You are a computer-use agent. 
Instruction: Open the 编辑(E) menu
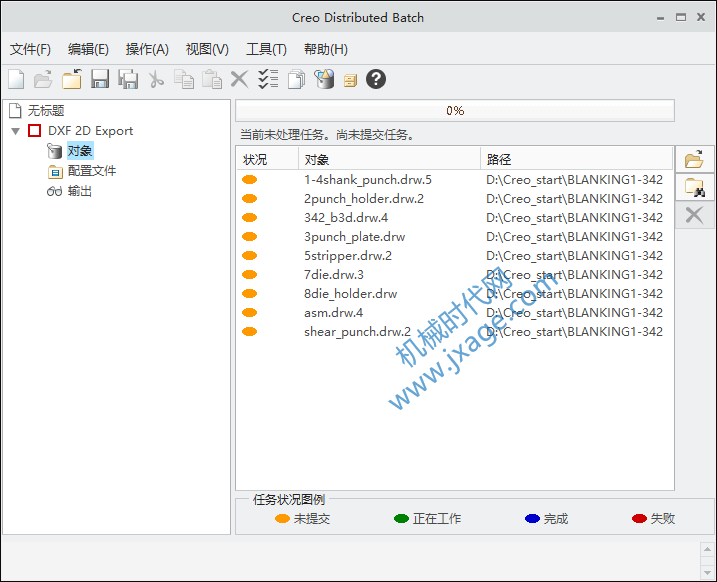tap(88, 49)
